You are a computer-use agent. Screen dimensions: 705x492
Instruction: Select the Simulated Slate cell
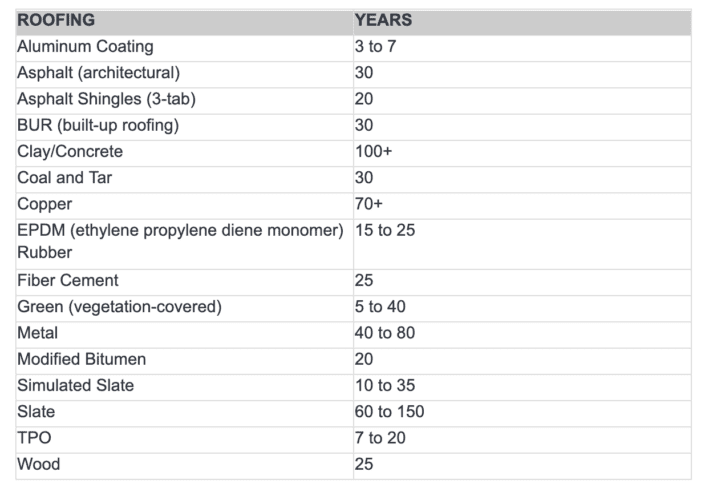coord(76,385)
